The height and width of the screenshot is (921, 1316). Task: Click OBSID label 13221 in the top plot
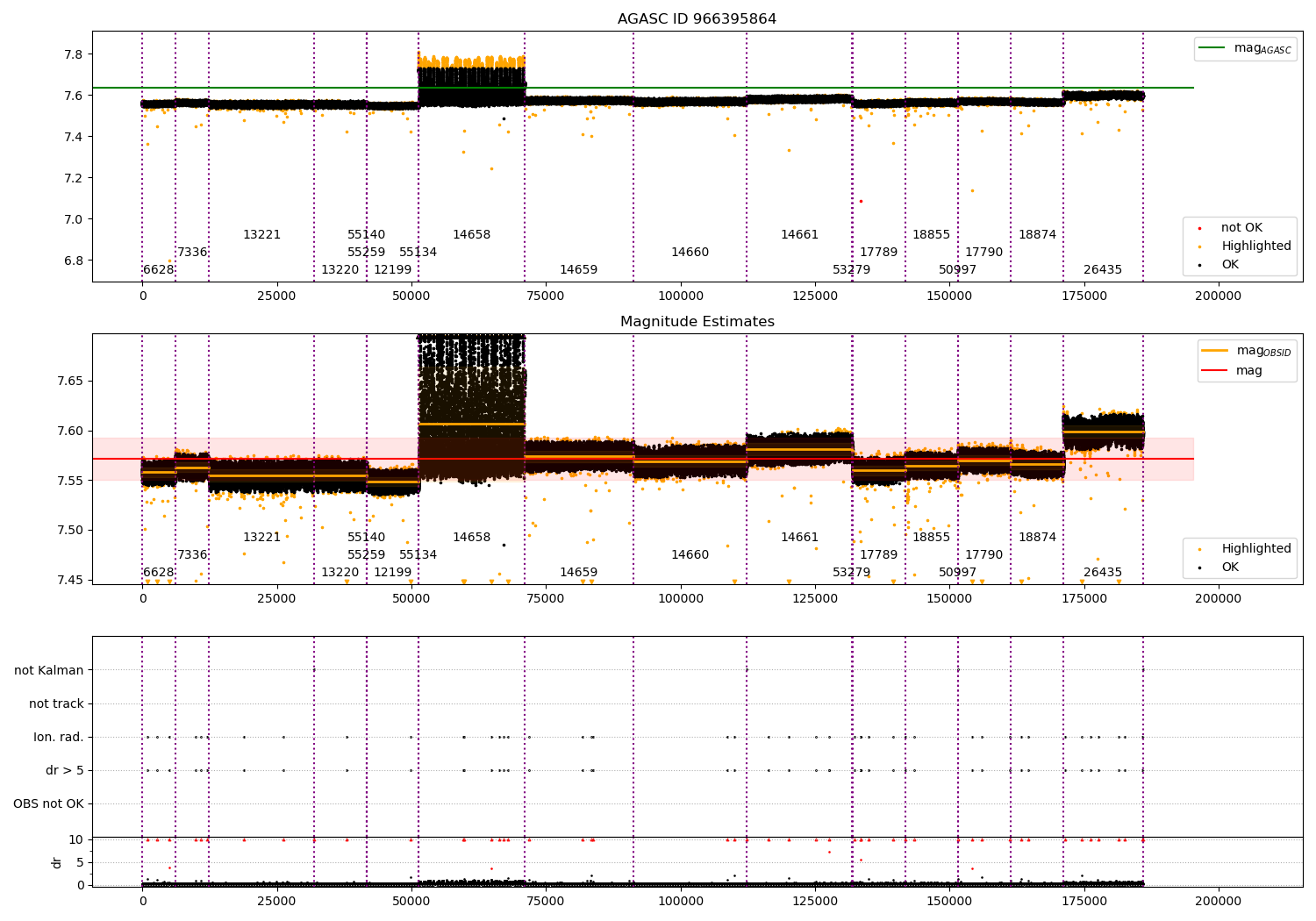(261, 235)
